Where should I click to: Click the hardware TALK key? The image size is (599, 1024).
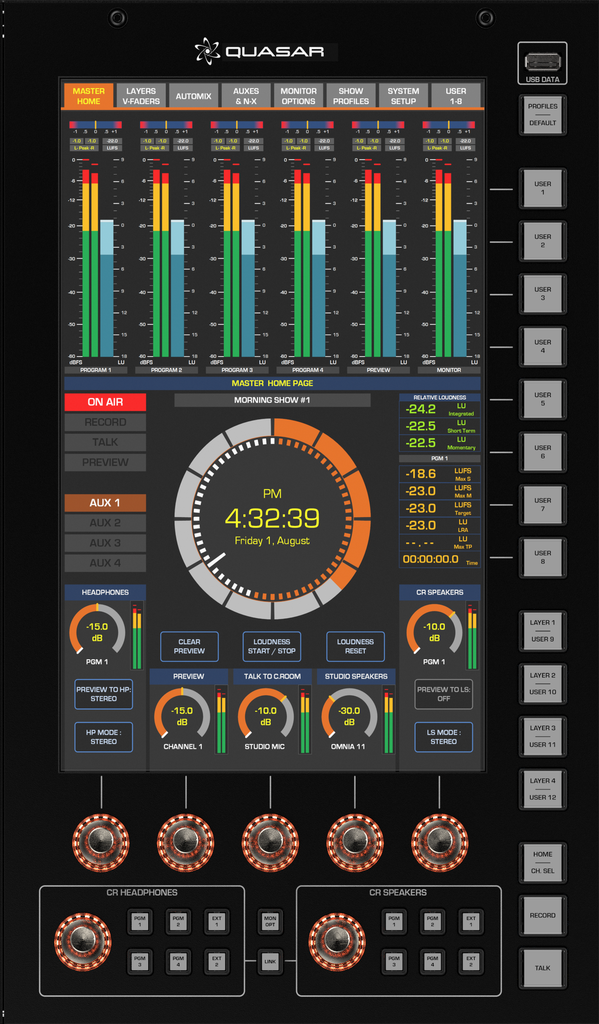pyautogui.click(x=542, y=968)
